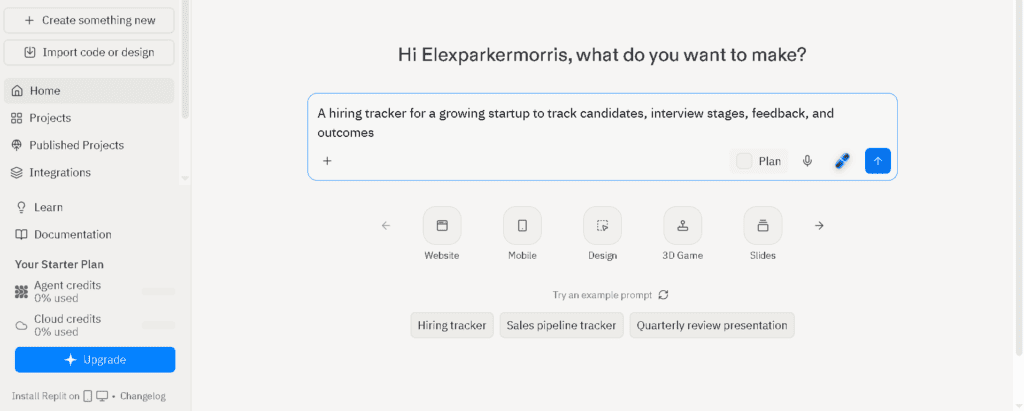Choose the Quarterly review presentation example

point(712,325)
